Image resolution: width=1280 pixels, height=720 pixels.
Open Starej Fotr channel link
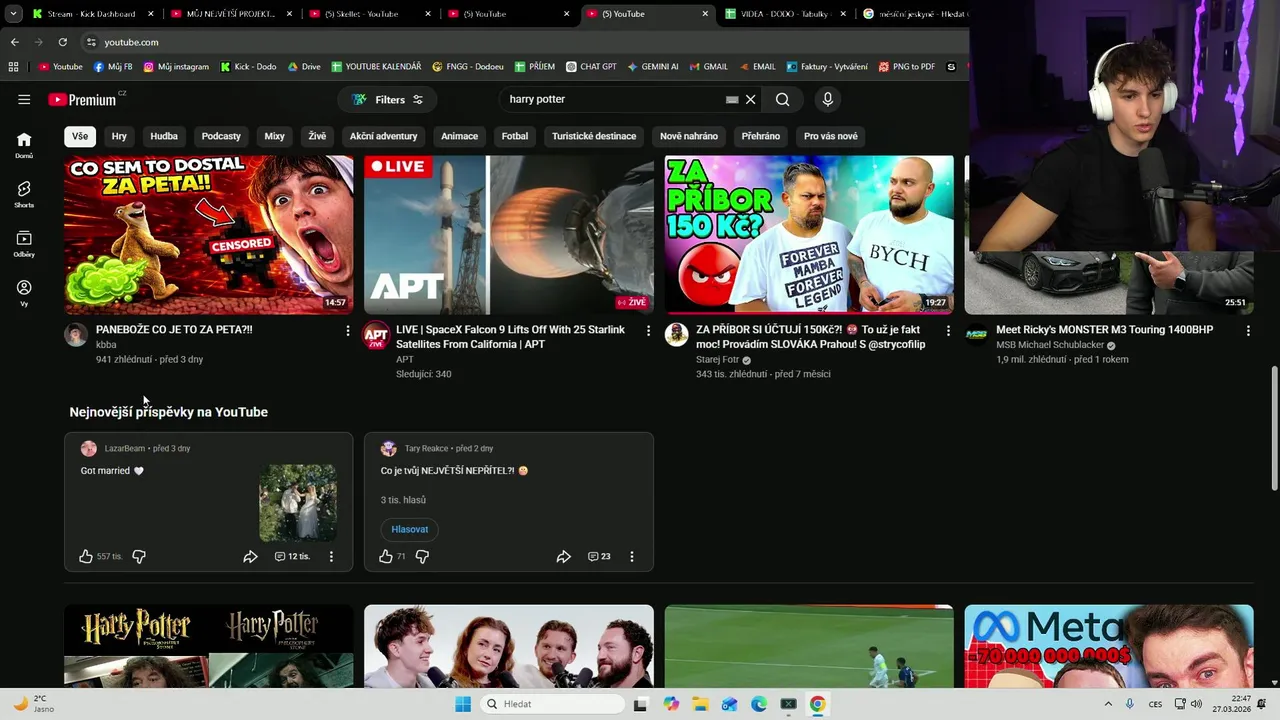pyautogui.click(x=717, y=360)
